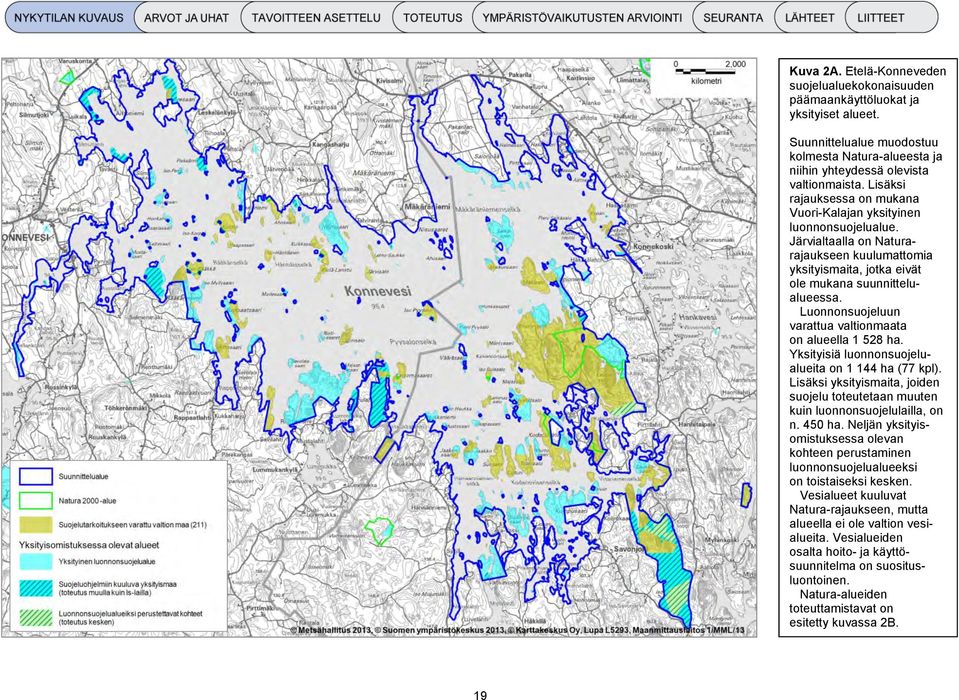Switch to the SEURANTA tab
Screen dimensions: 959x700
(x=733, y=18)
